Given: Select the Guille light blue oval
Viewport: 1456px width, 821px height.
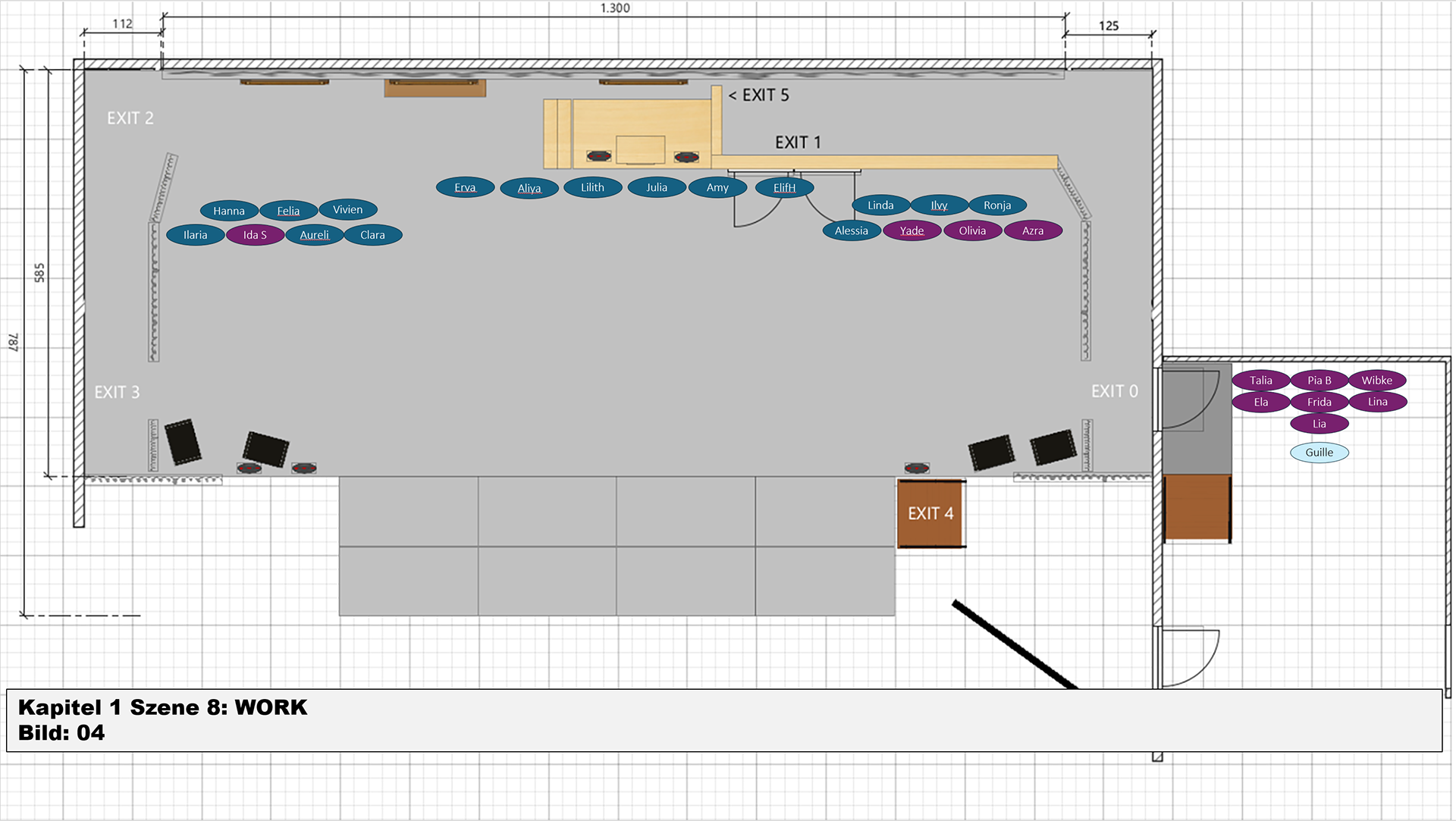Looking at the screenshot, I should tap(1319, 453).
